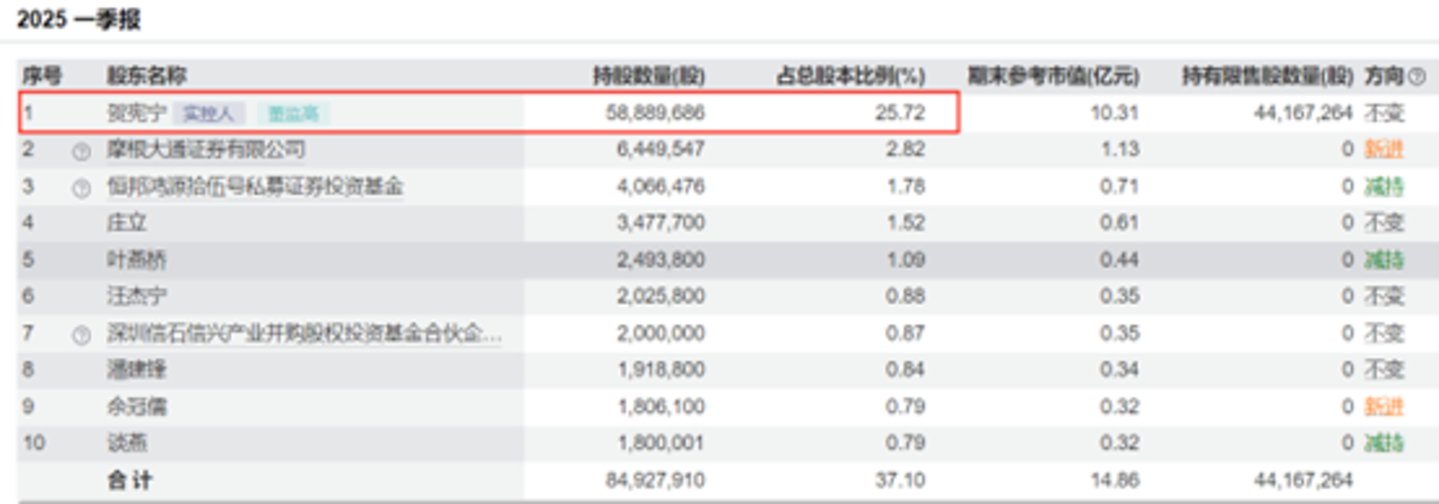Click the 持股数量(股) column header
This screenshot has height=504, width=1439.
[648, 76]
